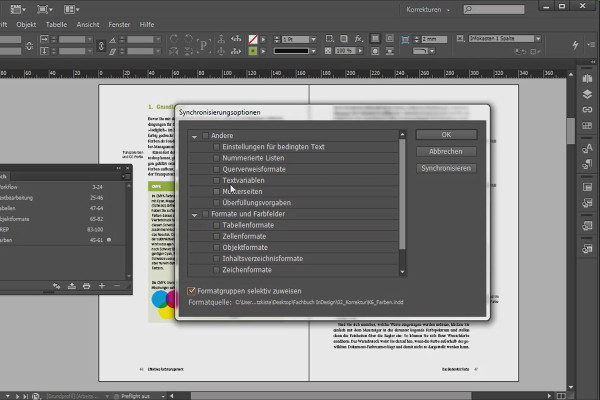
Task: Open the Hilfe menu
Action: [147, 24]
